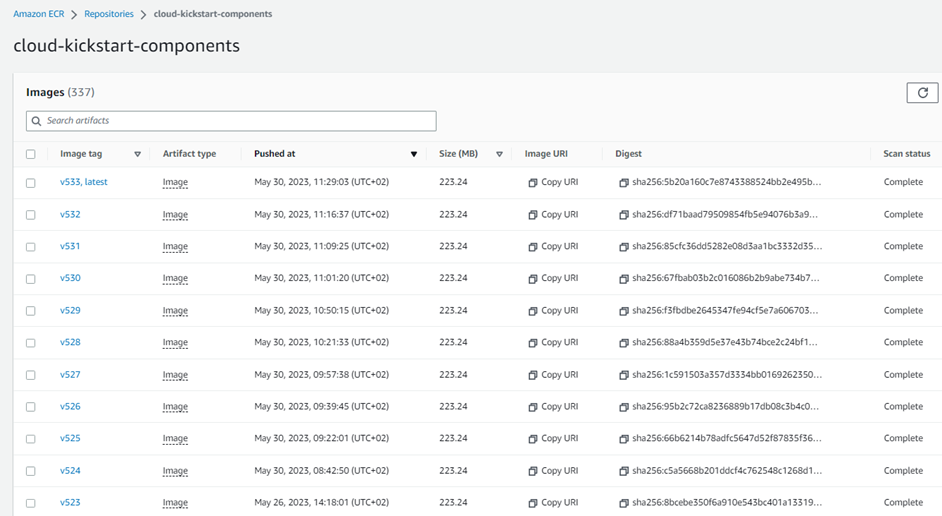This screenshot has height=516, width=942.
Task: Copy digest icon for v525 row
Action: click(x=624, y=439)
